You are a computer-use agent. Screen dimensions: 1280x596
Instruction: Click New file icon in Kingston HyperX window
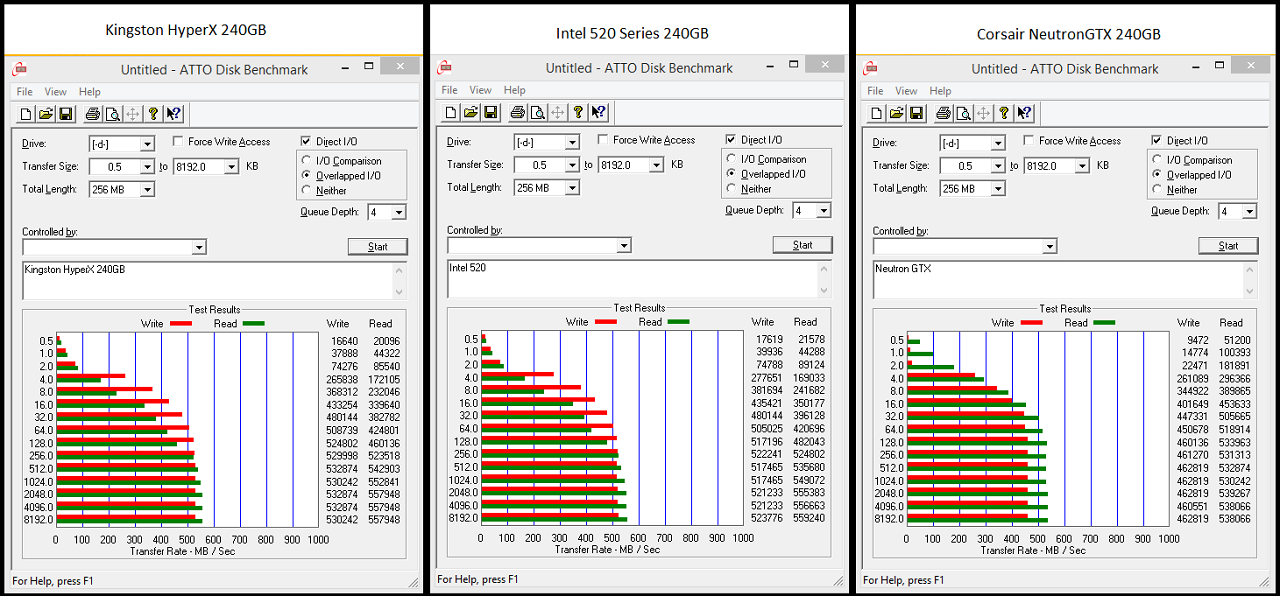(x=27, y=114)
